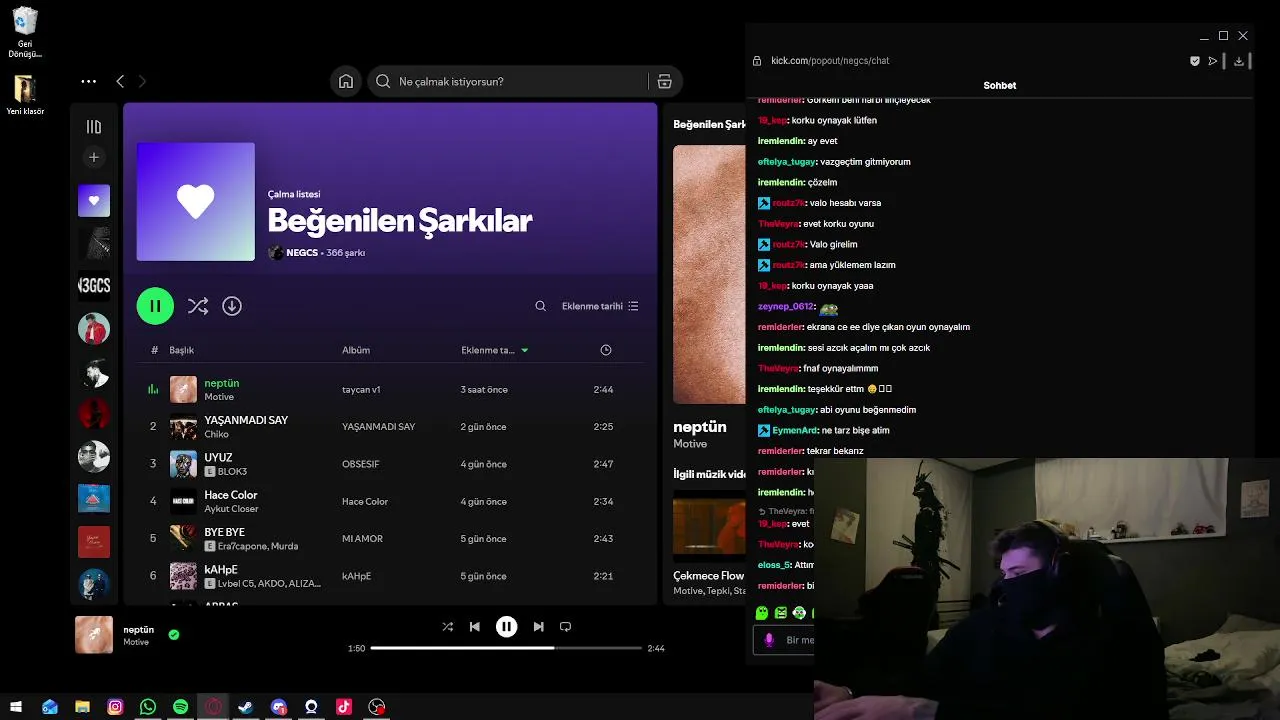Image resolution: width=1280 pixels, height=720 pixels.
Task: Open the OBSESIF album link
Action: click(x=361, y=464)
